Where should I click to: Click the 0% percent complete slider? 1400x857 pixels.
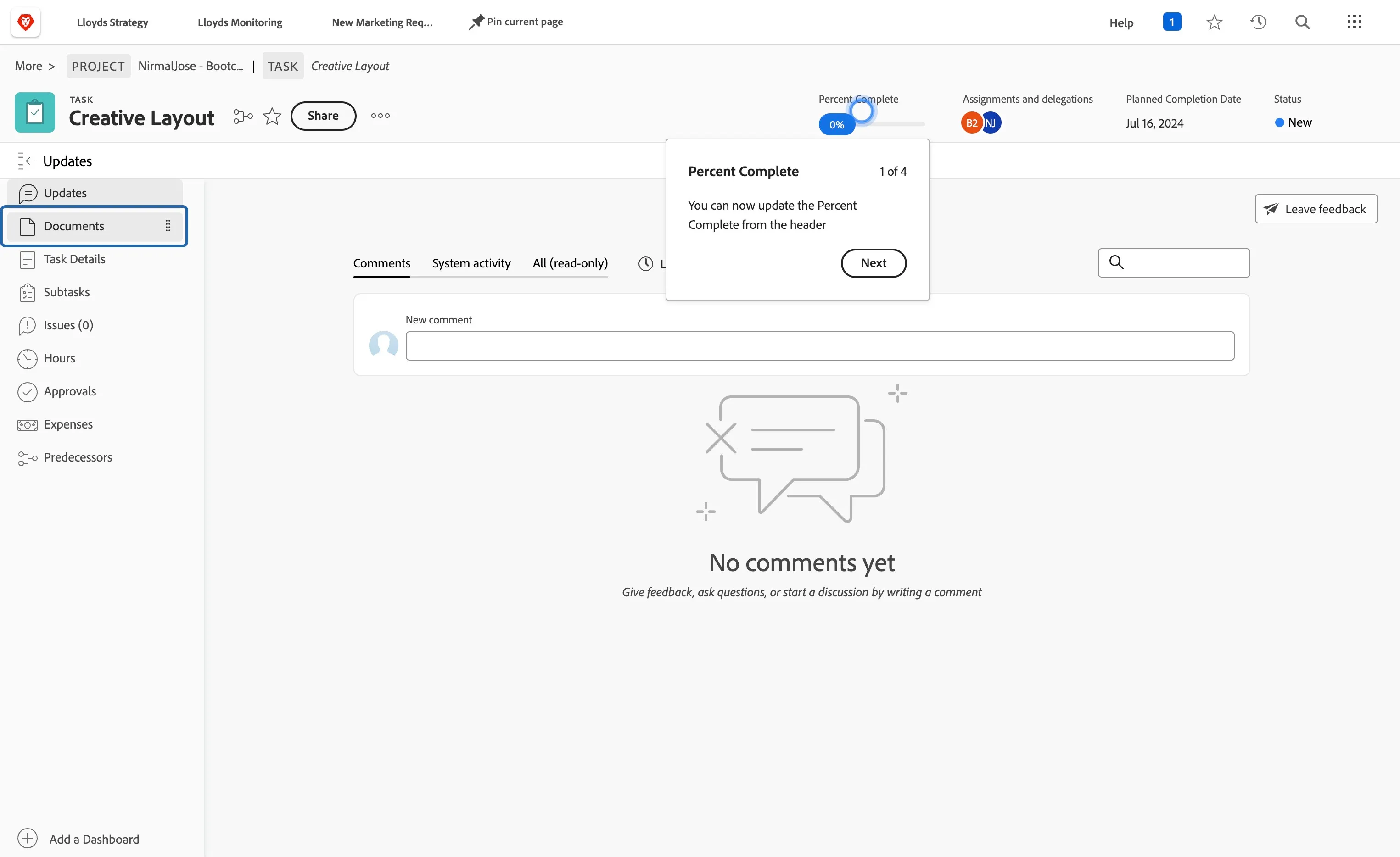[836, 124]
